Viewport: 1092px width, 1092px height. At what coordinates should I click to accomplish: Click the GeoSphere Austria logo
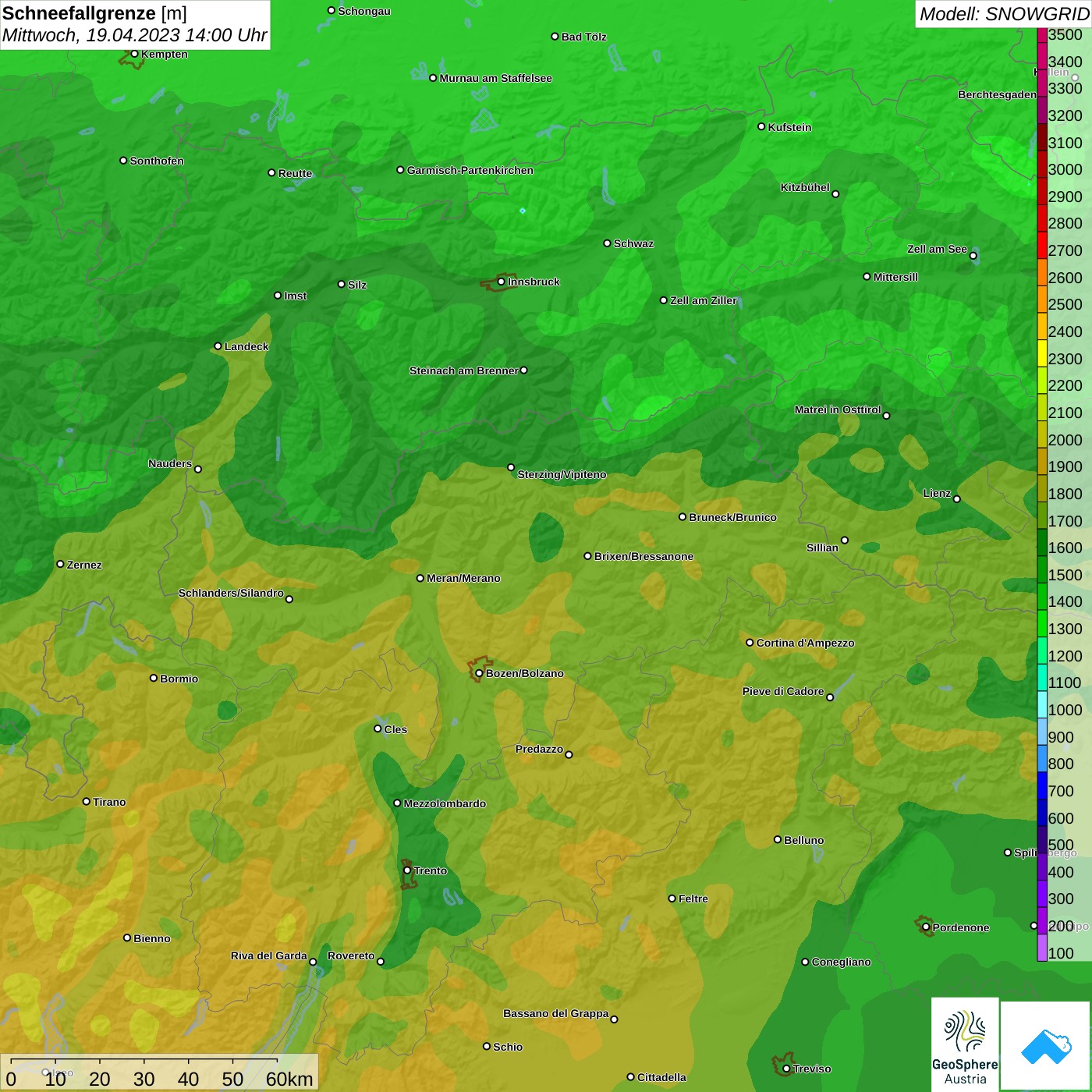965,1044
